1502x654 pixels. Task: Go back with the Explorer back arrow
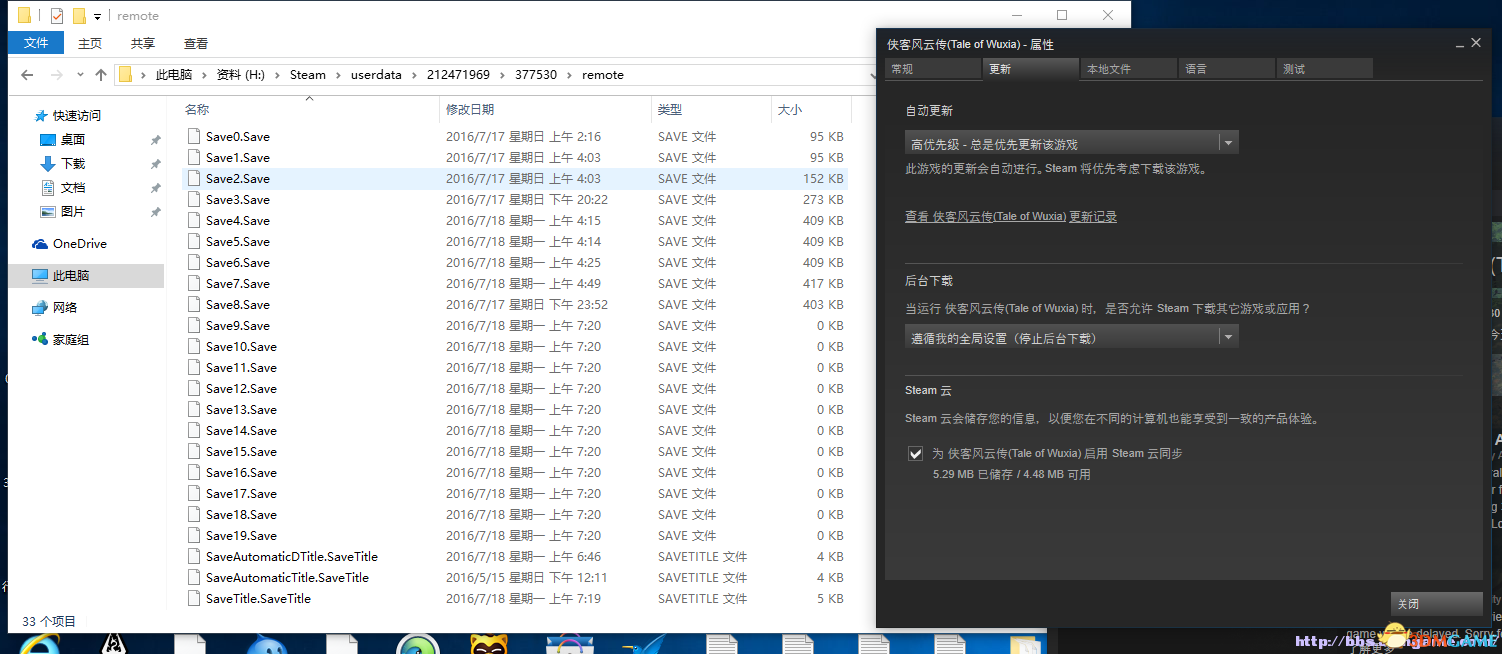click(27, 75)
